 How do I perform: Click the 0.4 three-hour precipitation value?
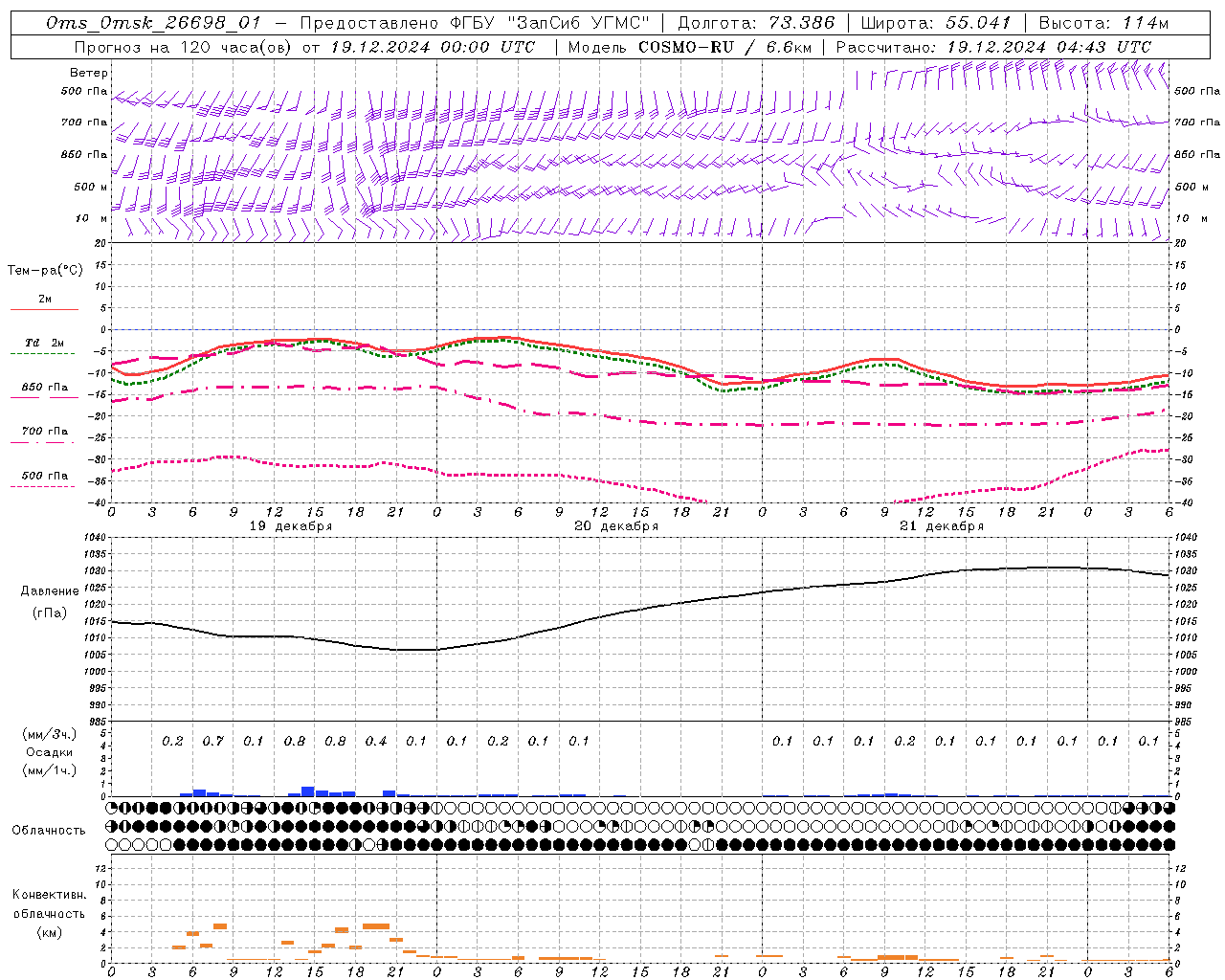375,742
